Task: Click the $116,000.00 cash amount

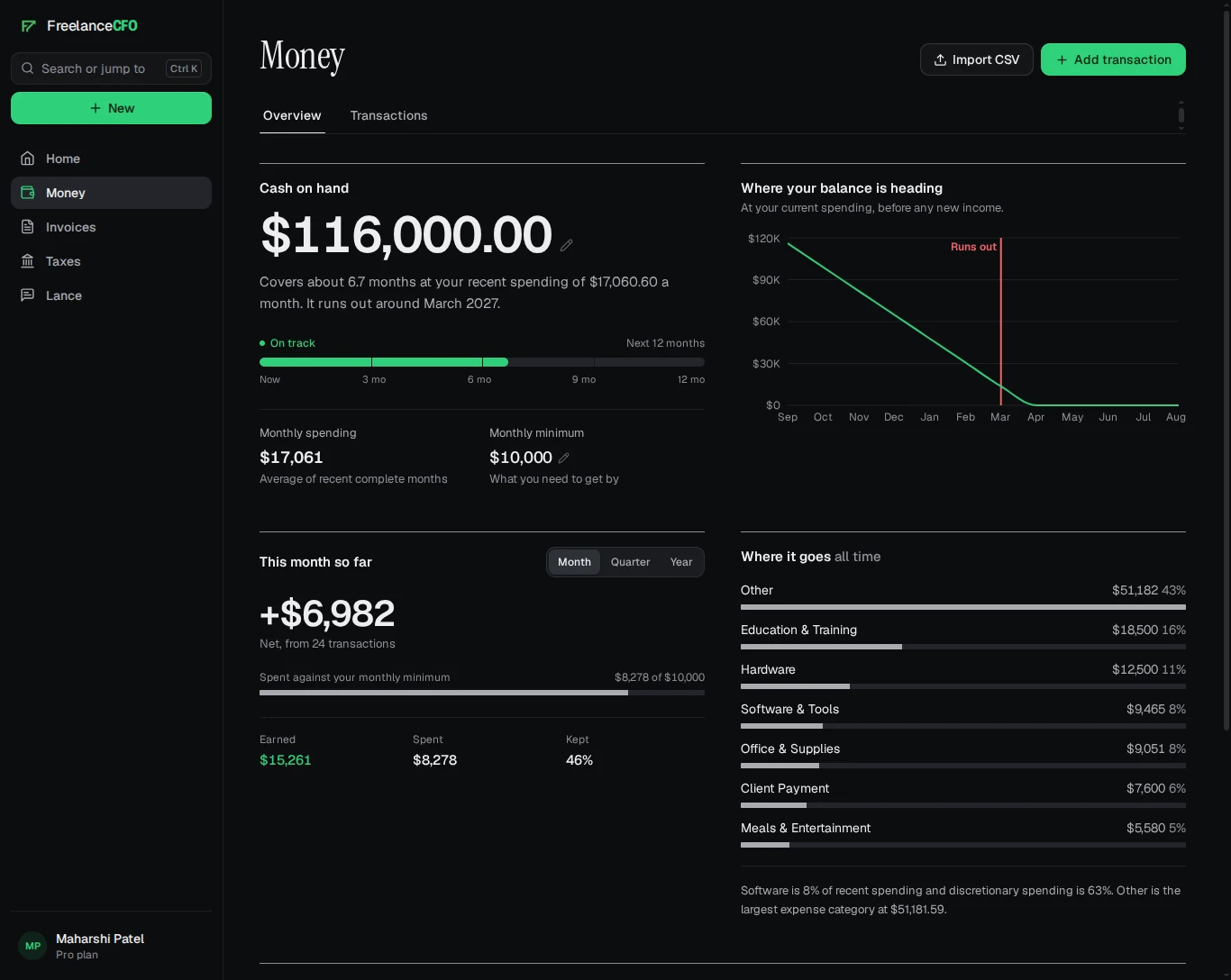Action: click(x=406, y=235)
